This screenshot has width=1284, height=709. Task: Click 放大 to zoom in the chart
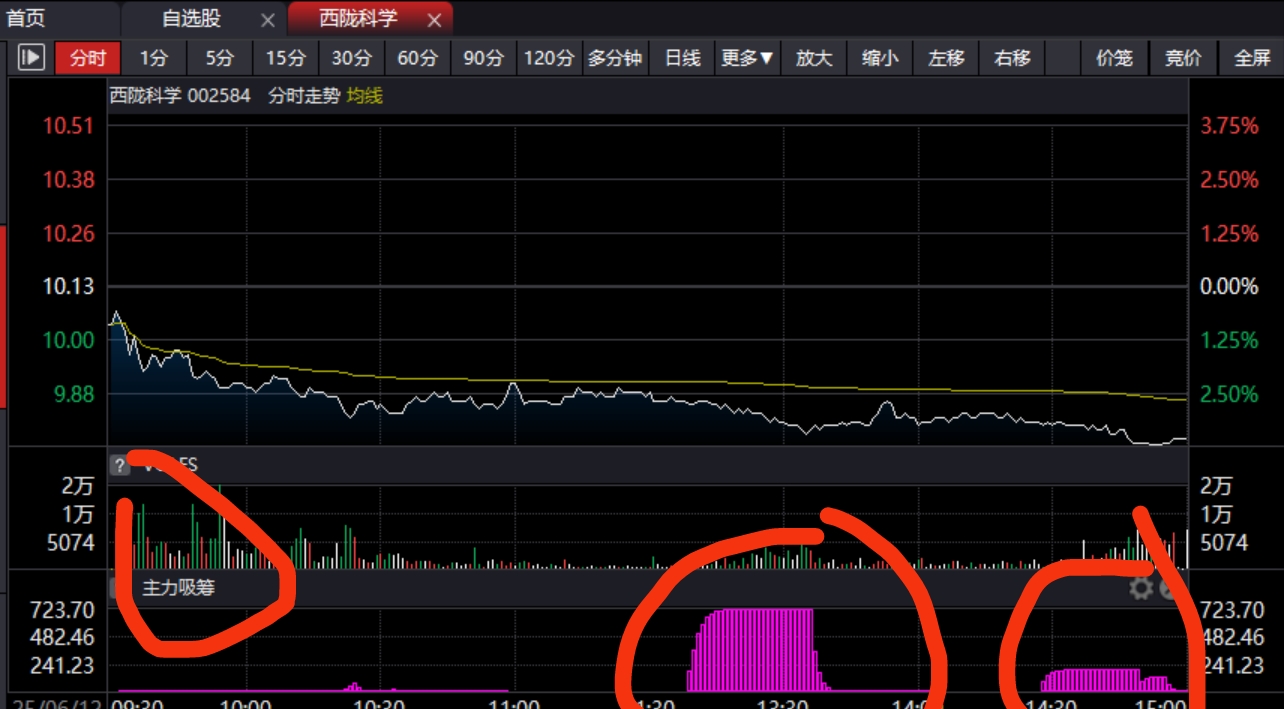pos(814,58)
